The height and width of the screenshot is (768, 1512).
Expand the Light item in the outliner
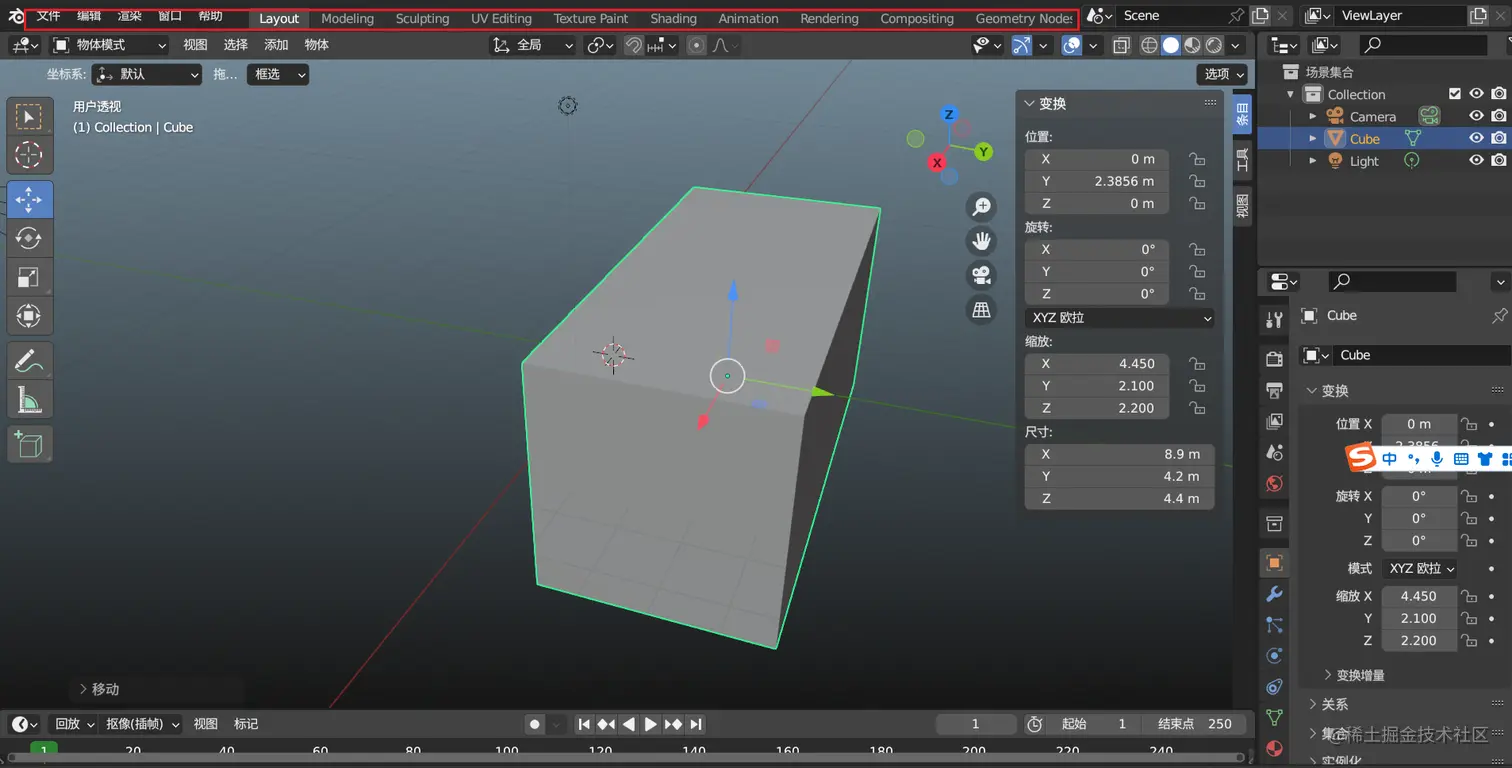(1313, 160)
